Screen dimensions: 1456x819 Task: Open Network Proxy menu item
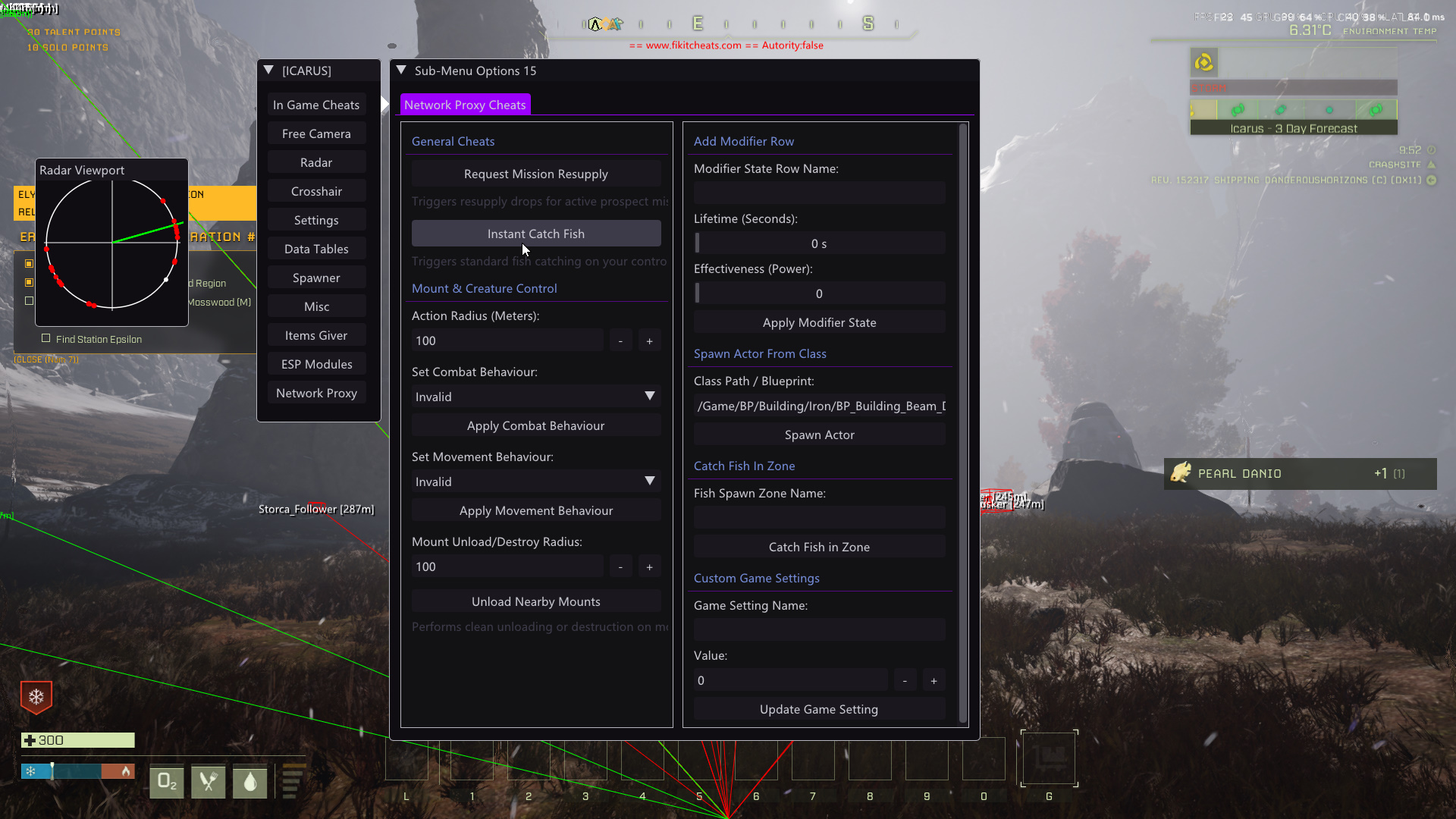coord(316,393)
